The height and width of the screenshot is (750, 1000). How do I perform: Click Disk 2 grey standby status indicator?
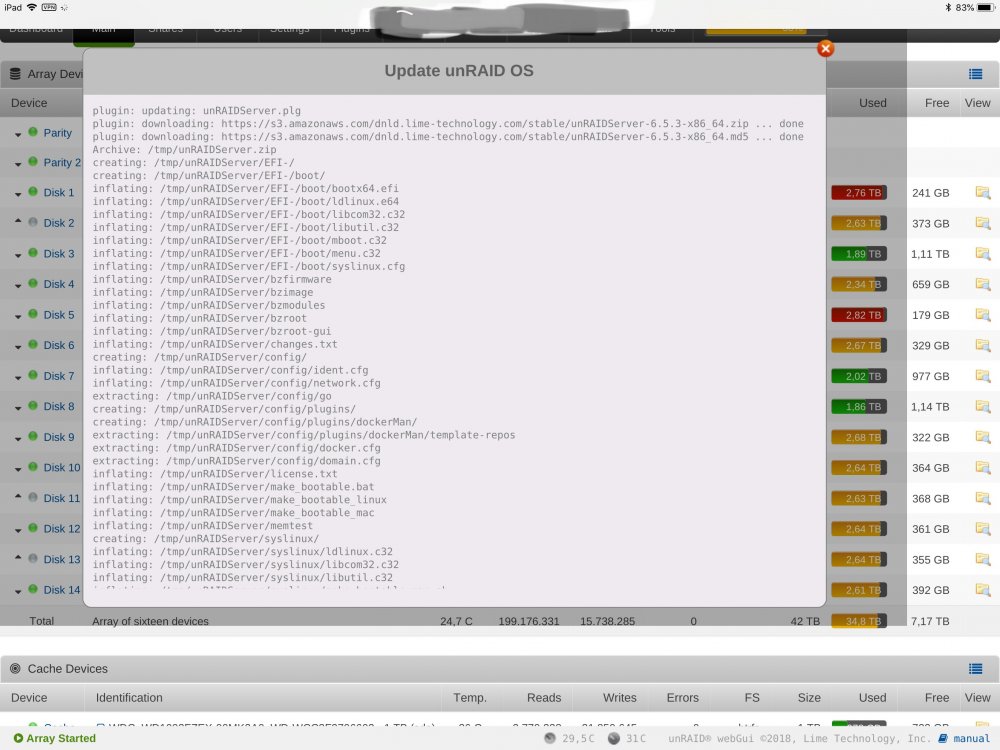[x=33, y=222]
